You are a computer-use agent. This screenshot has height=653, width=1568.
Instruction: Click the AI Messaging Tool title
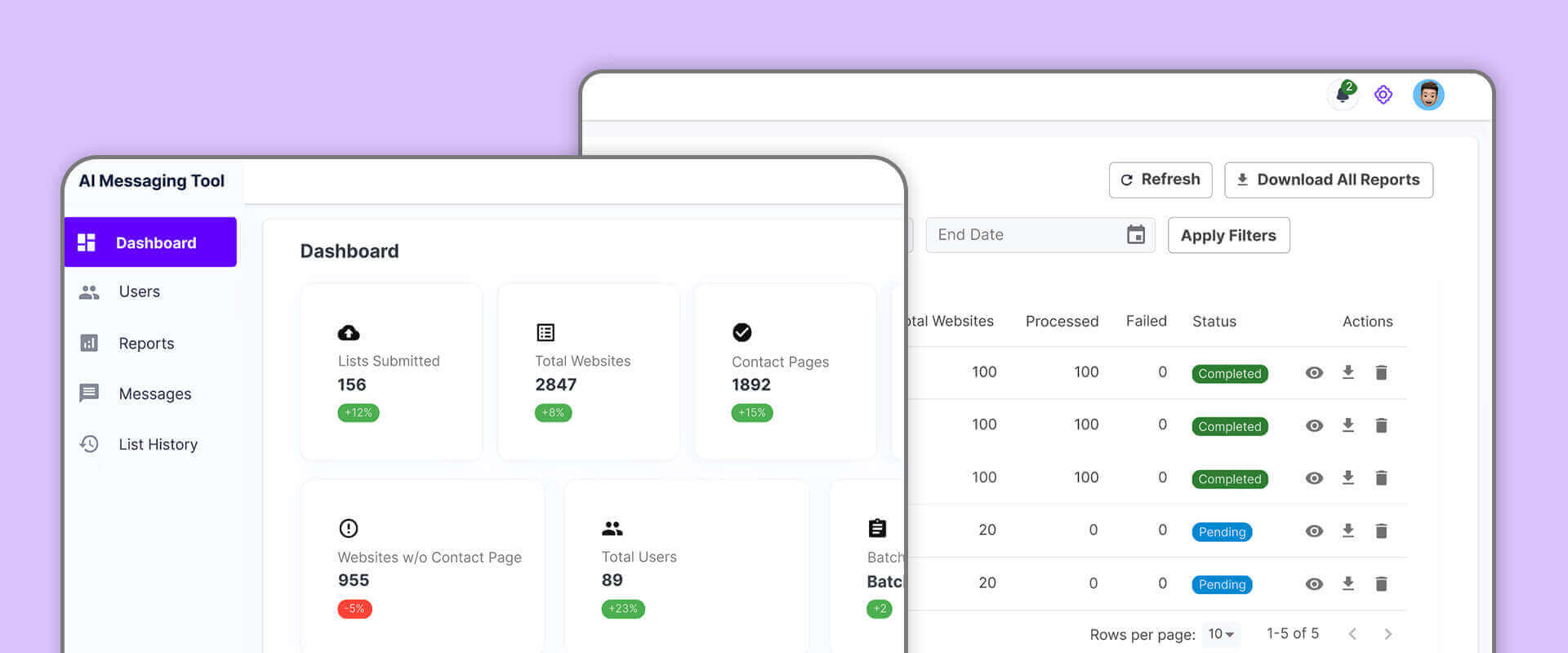coord(151,181)
